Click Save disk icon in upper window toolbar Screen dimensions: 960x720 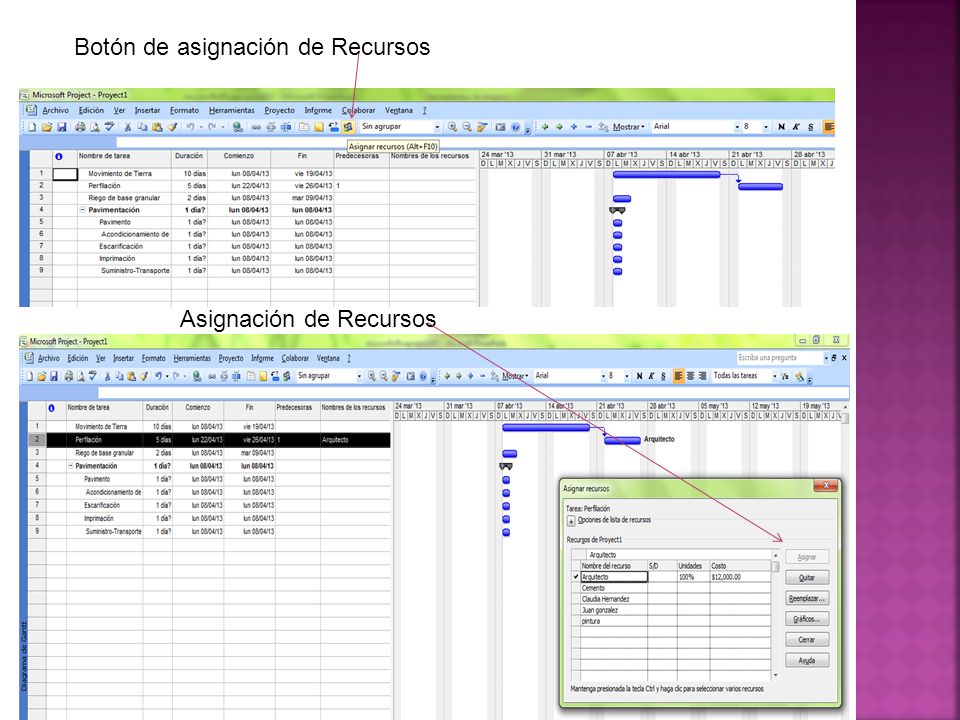coord(62,127)
